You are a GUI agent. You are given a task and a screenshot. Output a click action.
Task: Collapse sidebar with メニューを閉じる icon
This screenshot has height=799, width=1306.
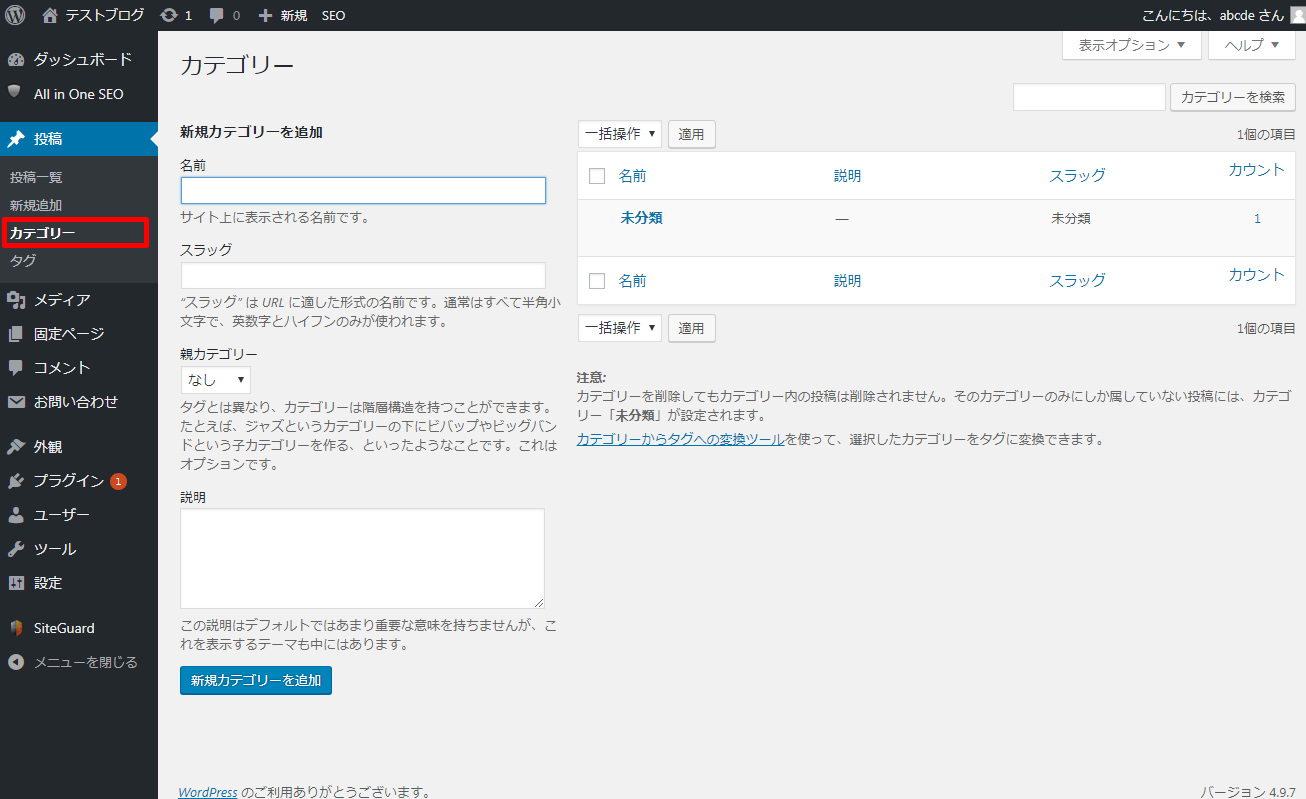[15, 662]
